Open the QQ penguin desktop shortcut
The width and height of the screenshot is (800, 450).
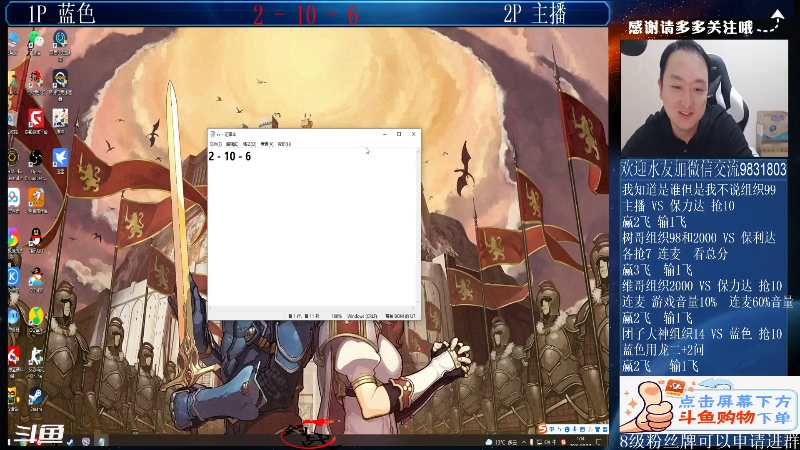[x=36, y=237]
